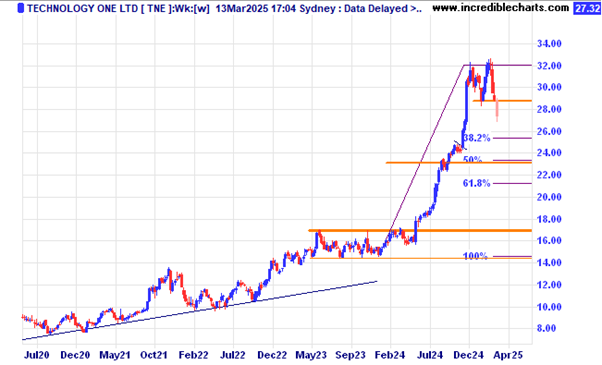Select the 30.00 price axis label
The image size is (602, 365).
[x=549, y=88]
